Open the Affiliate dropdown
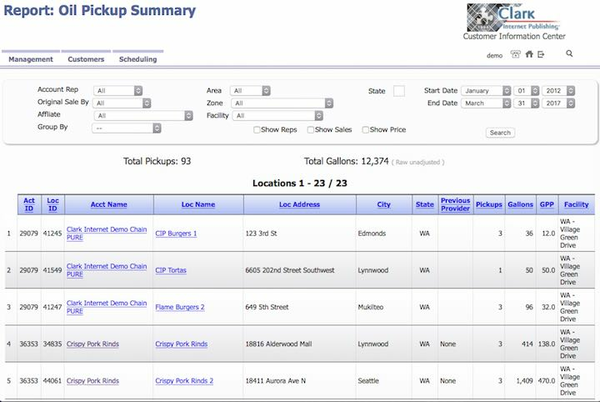 coord(143,116)
